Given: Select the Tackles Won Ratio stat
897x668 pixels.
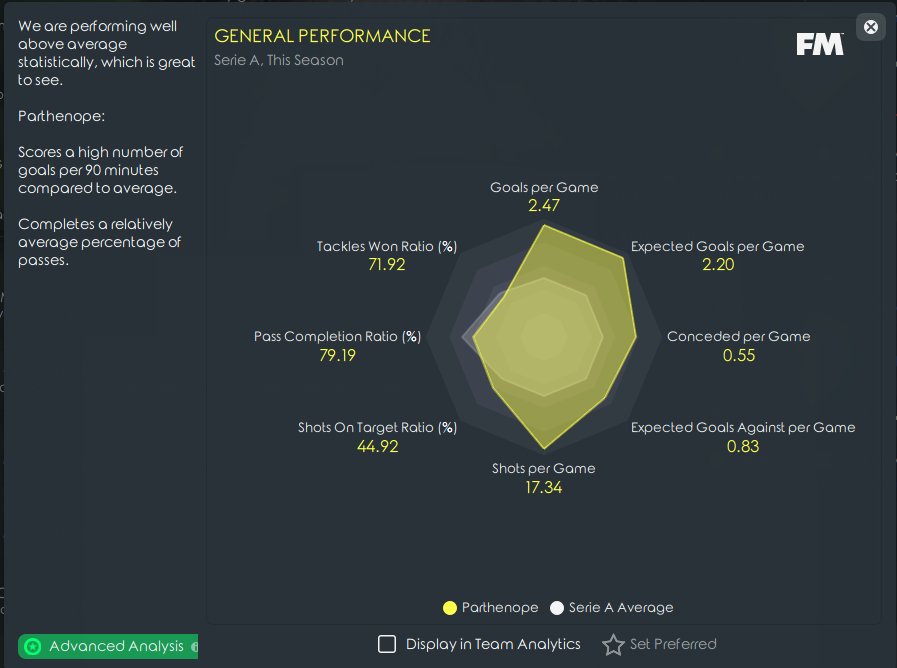Looking at the screenshot, I should pyautogui.click(x=387, y=255).
